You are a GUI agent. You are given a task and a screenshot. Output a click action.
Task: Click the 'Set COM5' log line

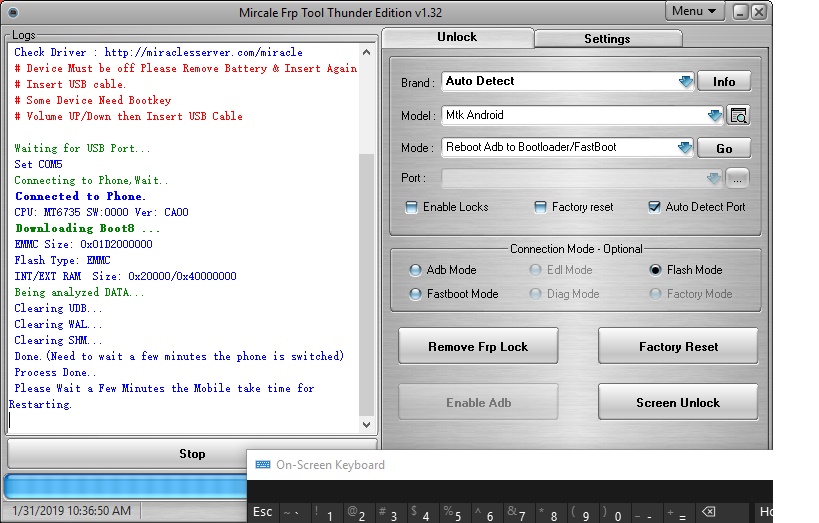pos(38,164)
